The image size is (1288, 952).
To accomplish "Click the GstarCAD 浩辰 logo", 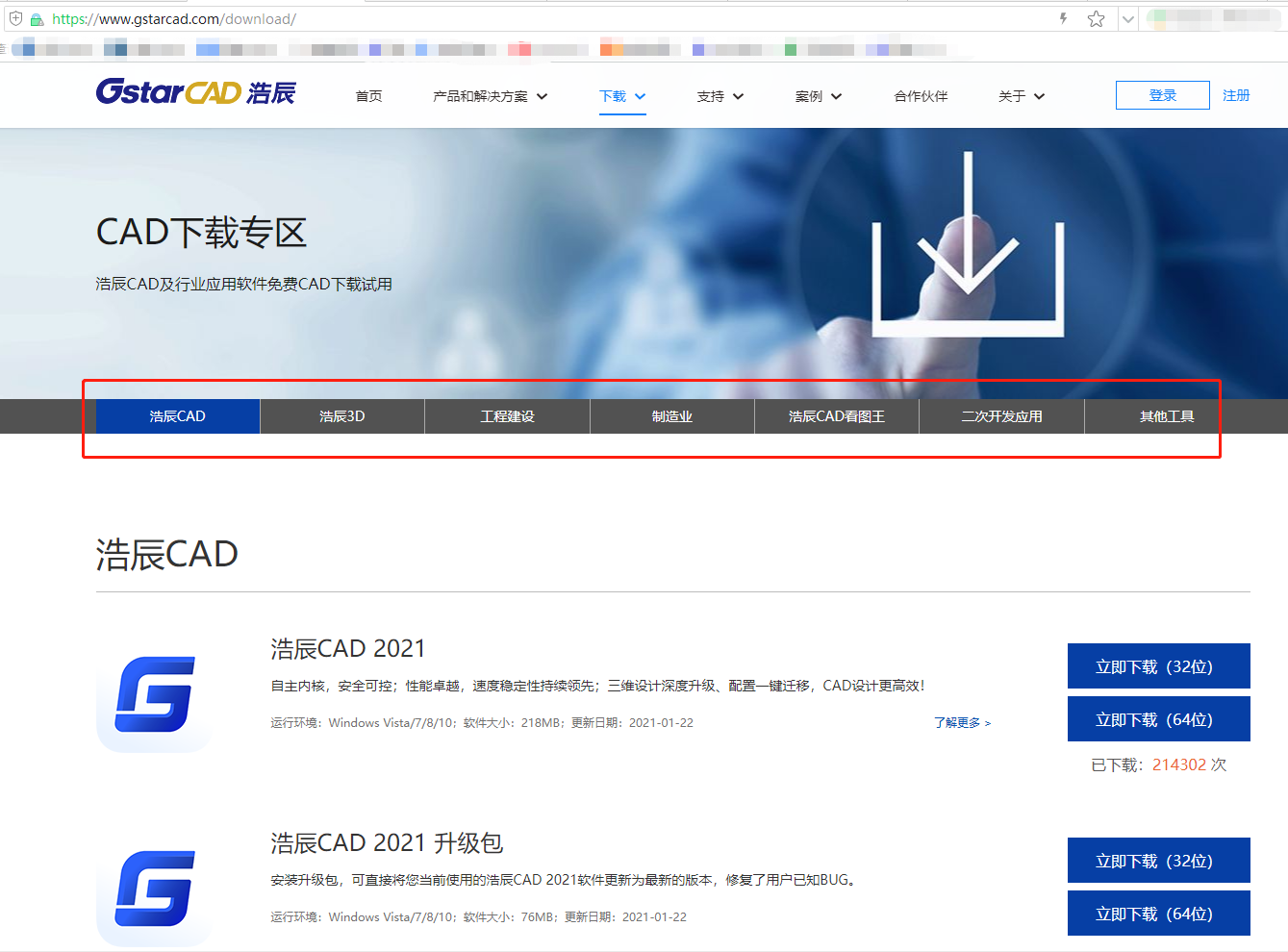I will 195,92.
